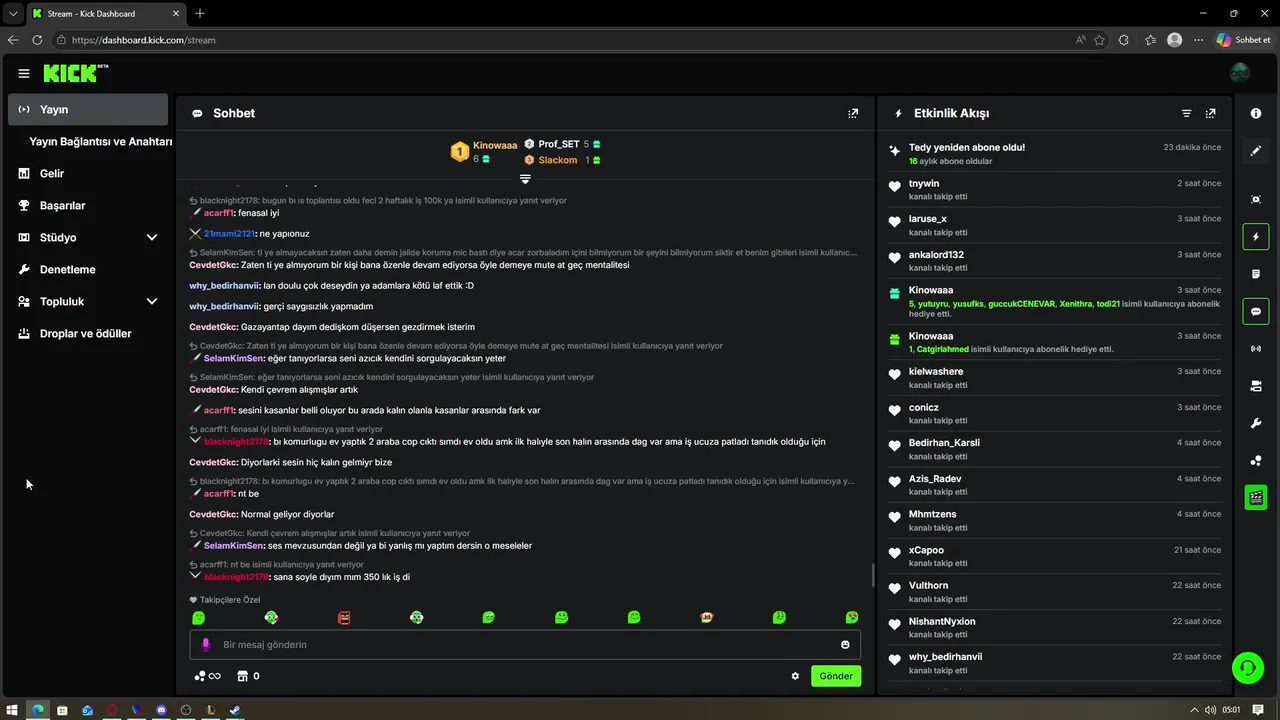Select the tnywin follow event
Image resolution: width=1280 pixels, height=720 pixels.
(x=1055, y=189)
